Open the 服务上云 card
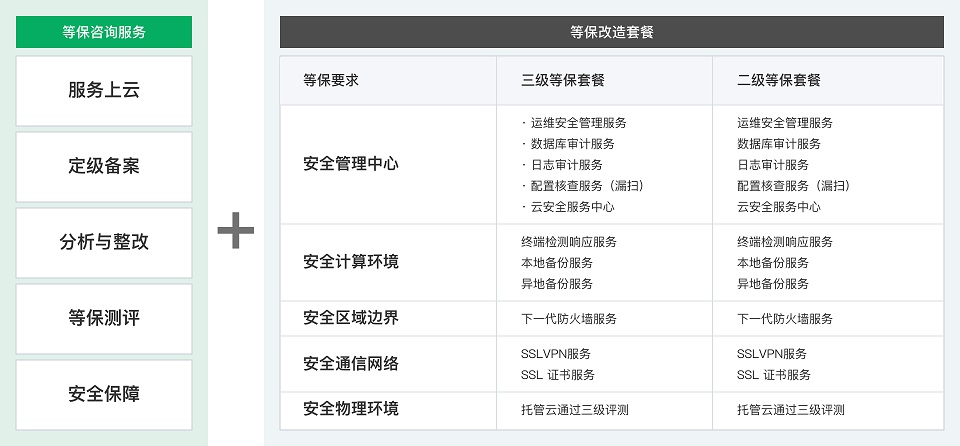 pos(104,91)
